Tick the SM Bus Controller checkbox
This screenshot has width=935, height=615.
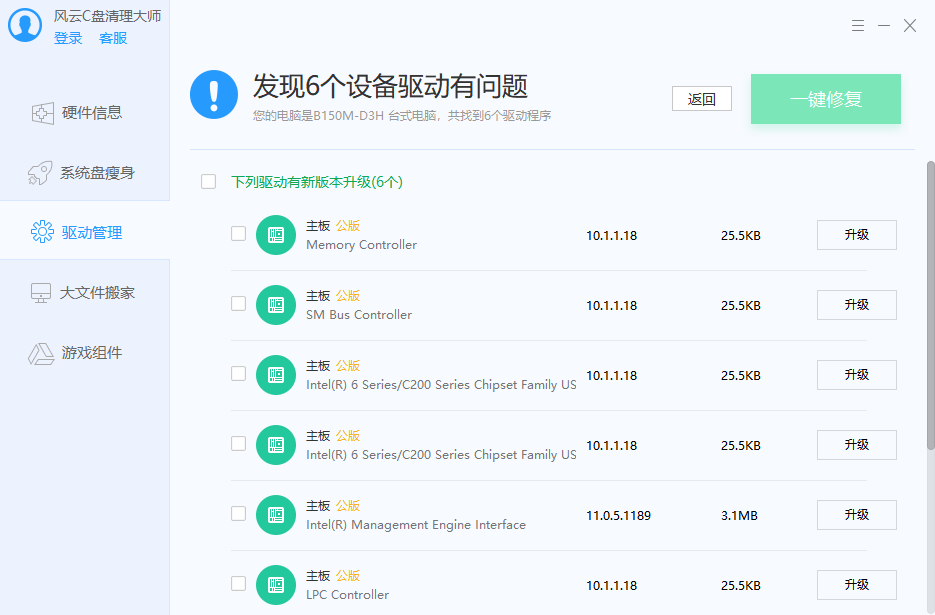click(238, 304)
